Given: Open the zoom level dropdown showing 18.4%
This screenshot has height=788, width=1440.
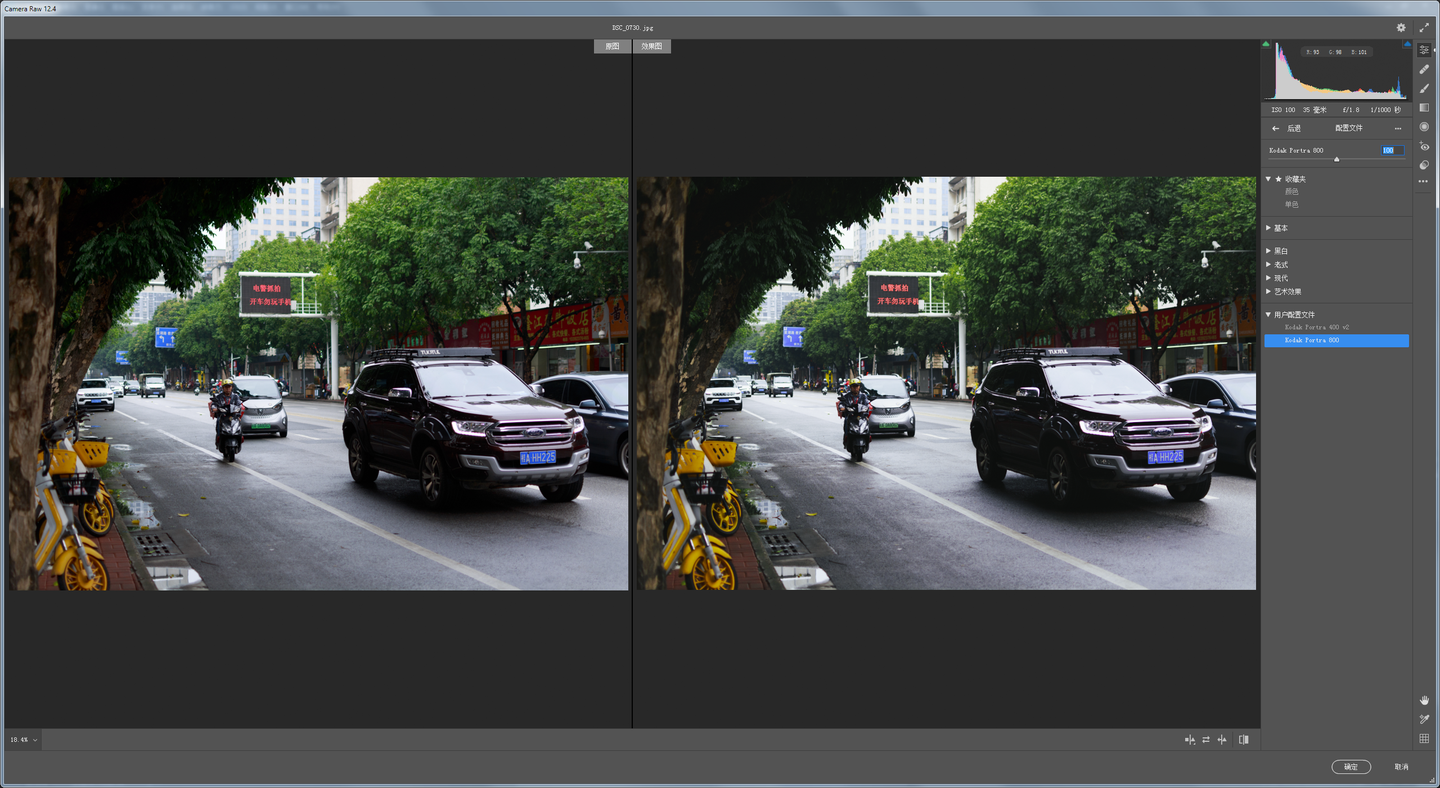Looking at the screenshot, I should [22, 739].
